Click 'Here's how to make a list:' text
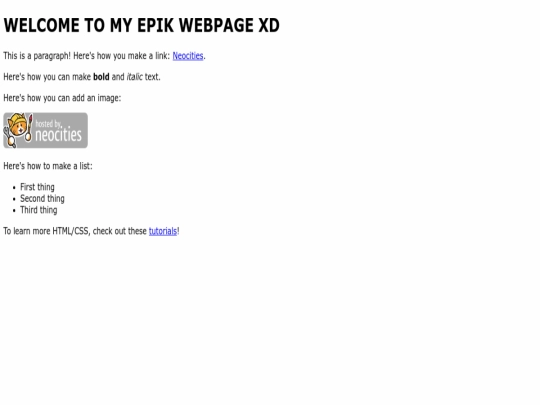Viewport: 540px width, 405px height. [x=48, y=166]
